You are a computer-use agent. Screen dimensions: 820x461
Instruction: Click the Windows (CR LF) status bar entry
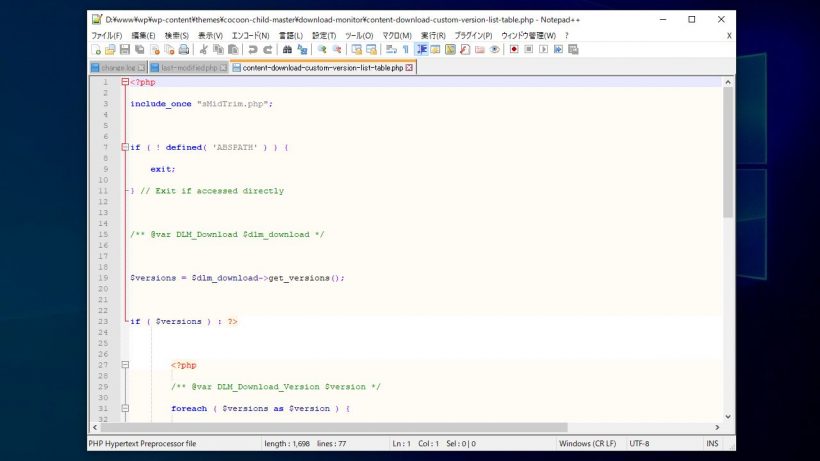pyautogui.click(x=587, y=444)
